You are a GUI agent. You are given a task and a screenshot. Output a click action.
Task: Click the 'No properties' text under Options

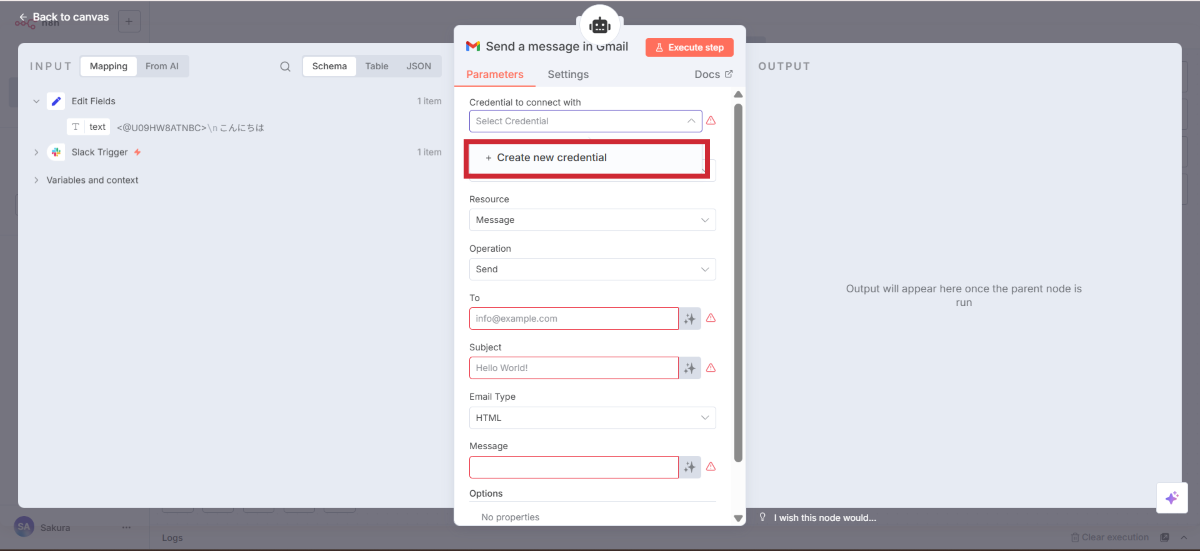pyautogui.click(x=510, y=517)
